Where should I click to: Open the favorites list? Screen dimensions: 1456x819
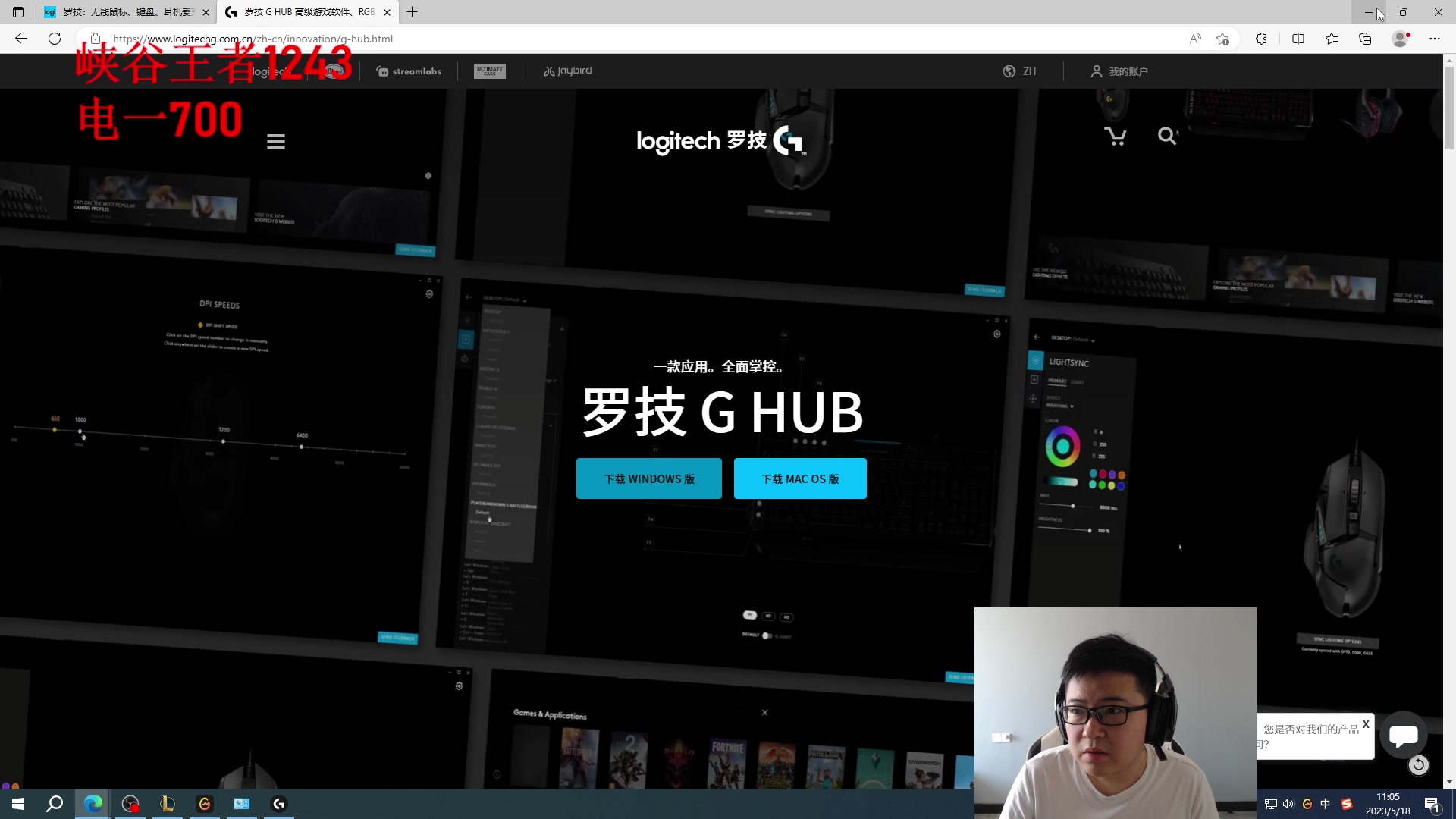pyautogui.click(x=1332, y=39)
